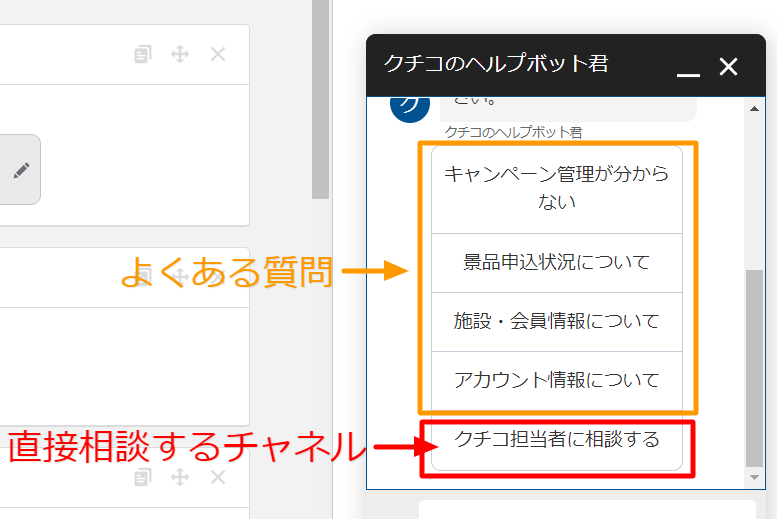Minimize the クチコのヘルプボット君 chat window
777x519 pixels.
(x=688, y=67)
